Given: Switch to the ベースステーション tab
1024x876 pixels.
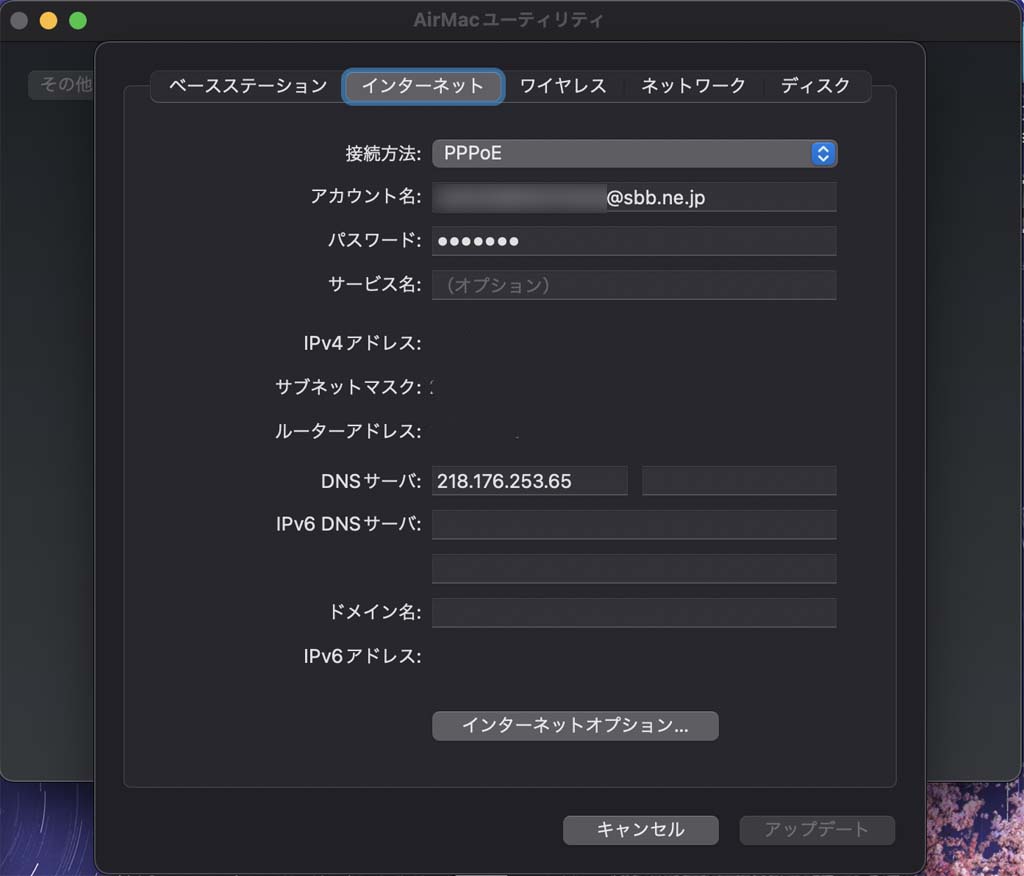Looking at the screenshot, I should click(x=247, y=86).
